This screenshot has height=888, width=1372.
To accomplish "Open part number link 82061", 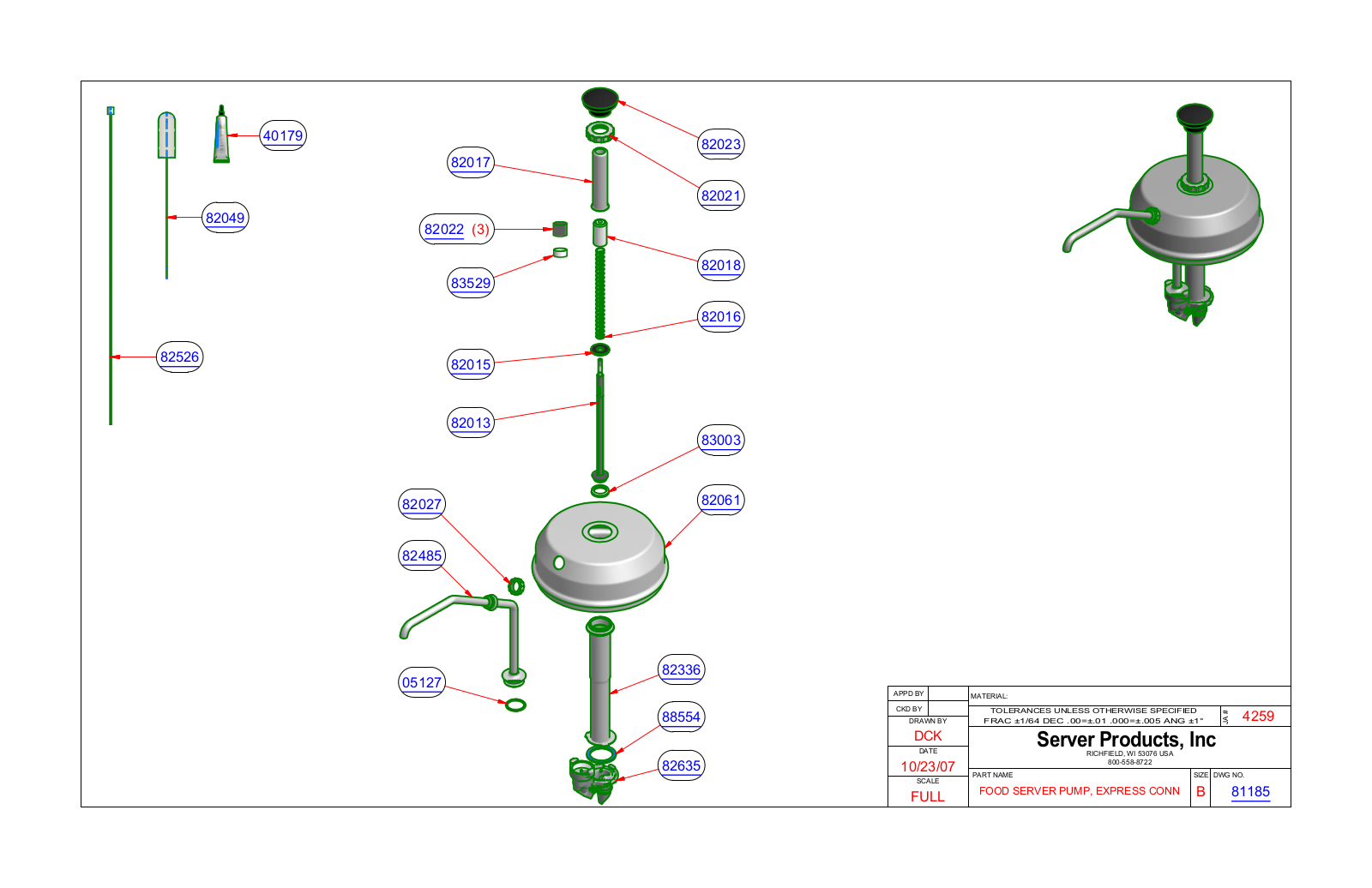I will [721, 500].
